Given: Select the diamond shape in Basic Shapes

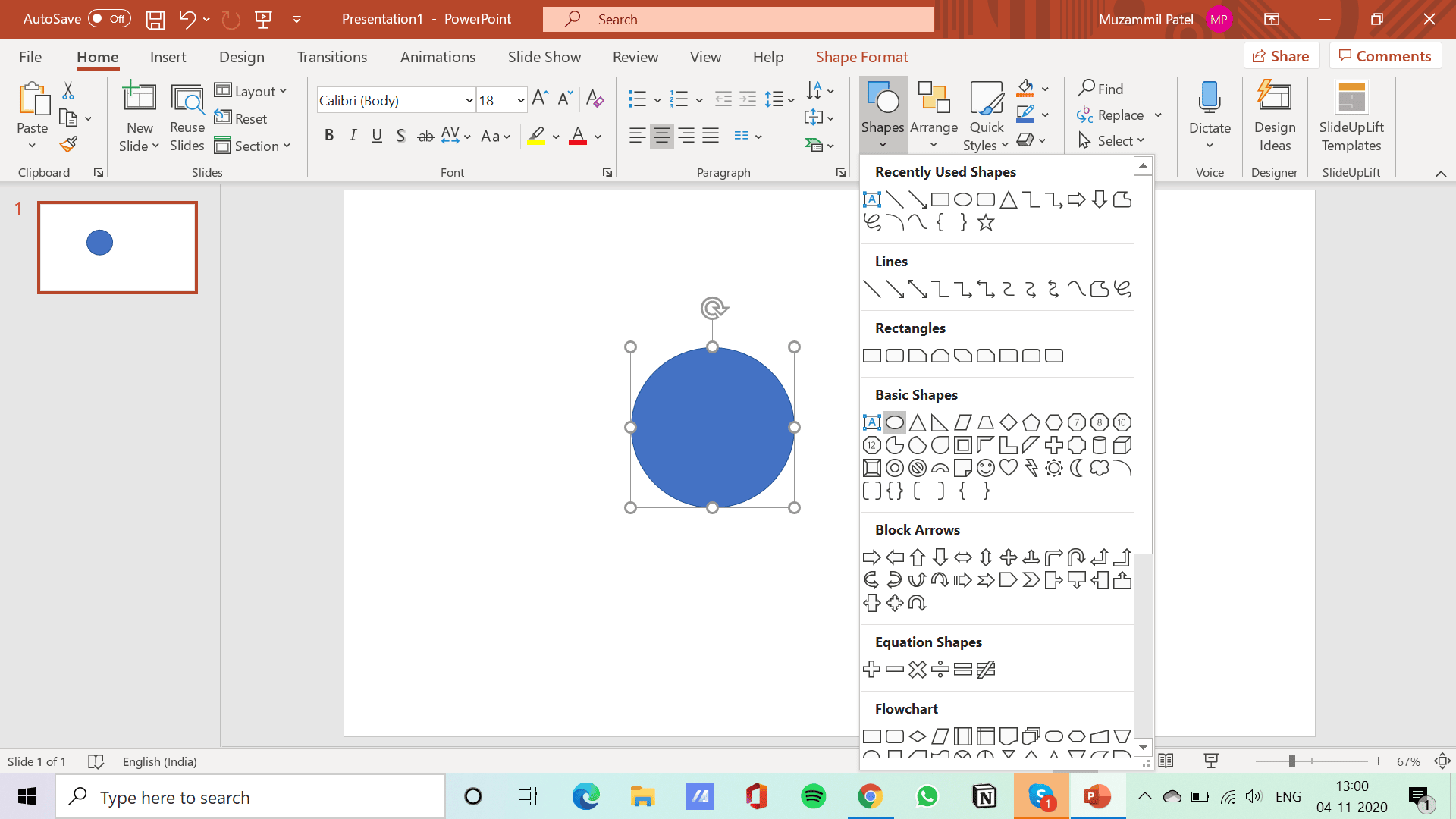Looking at the screenshot, I should 1009,422.
